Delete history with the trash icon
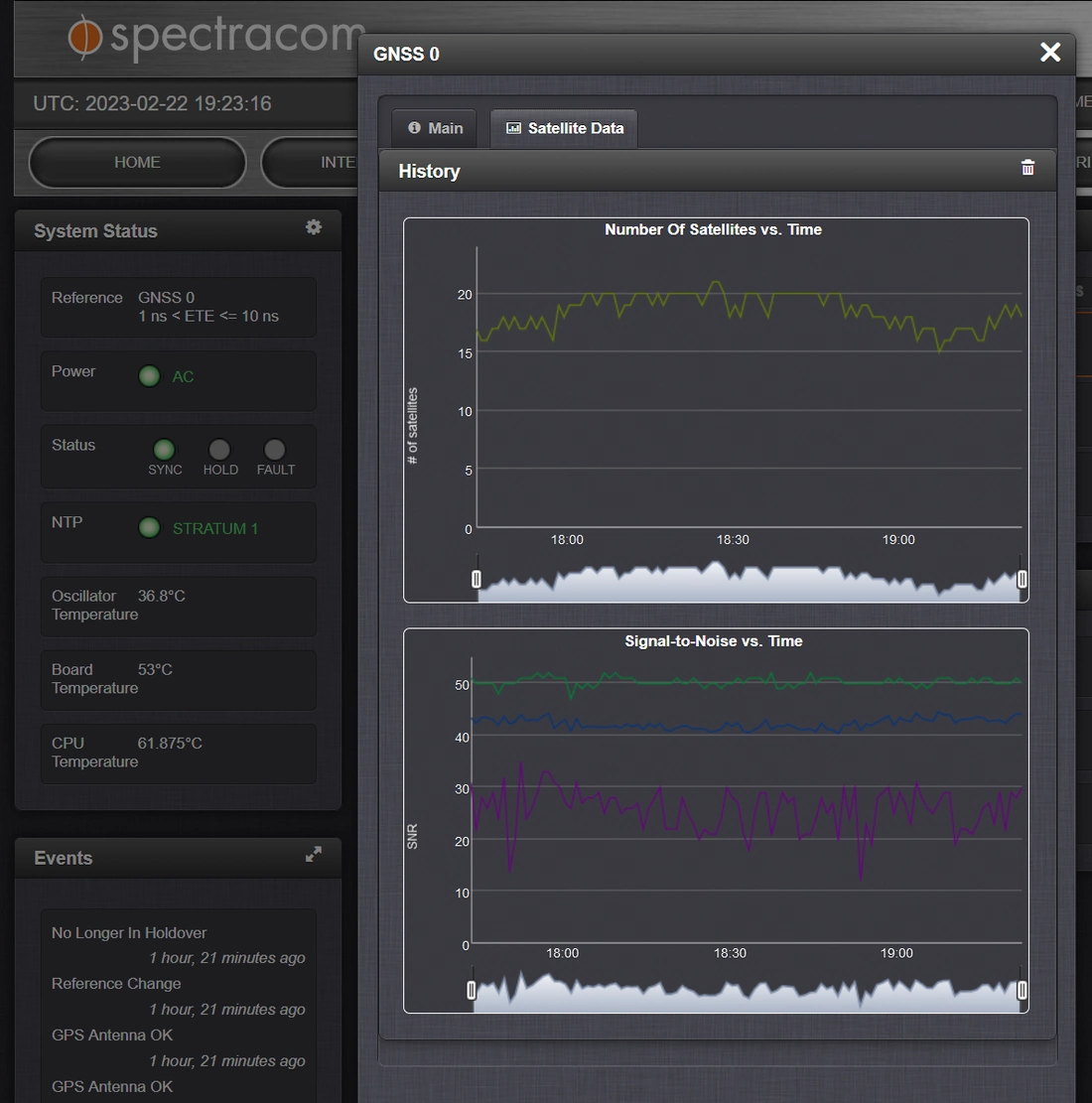 1028,168
